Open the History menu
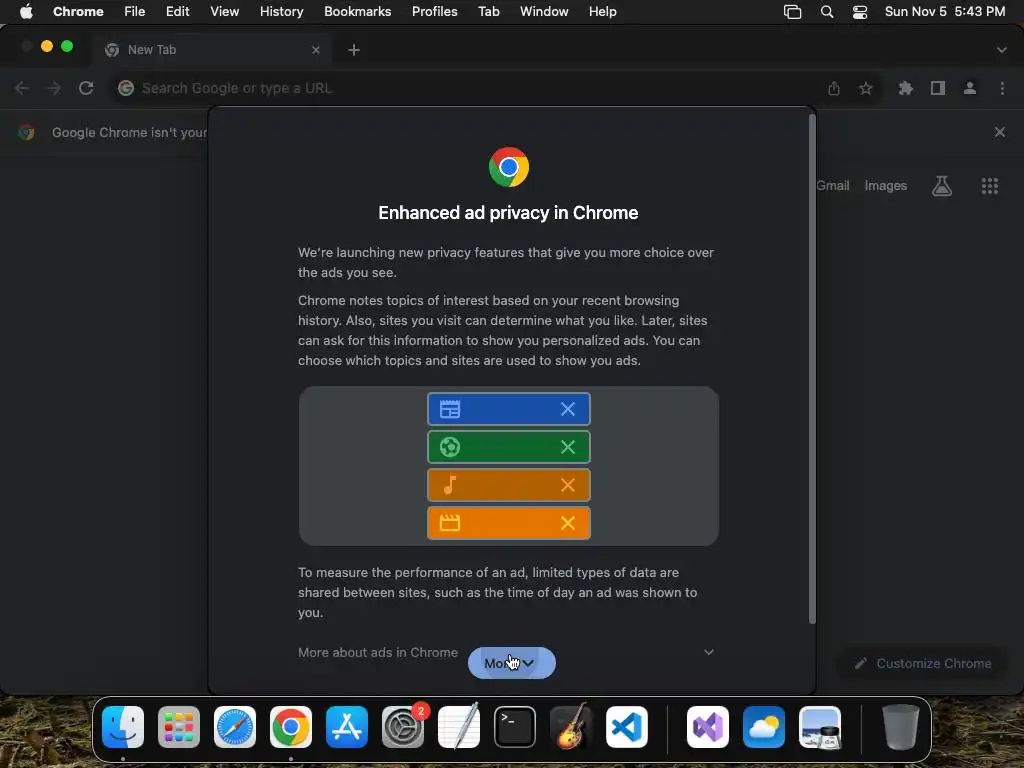This screenshot has width=1024, height=768. (x=281, y=12)
